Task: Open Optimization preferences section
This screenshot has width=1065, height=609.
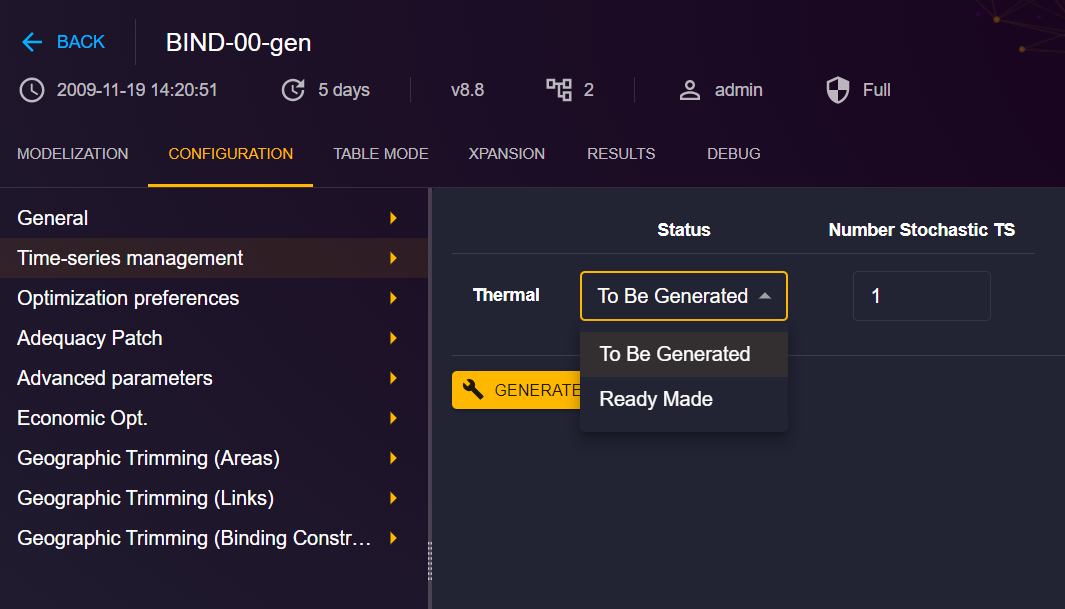Action: (x=214, y=298)
